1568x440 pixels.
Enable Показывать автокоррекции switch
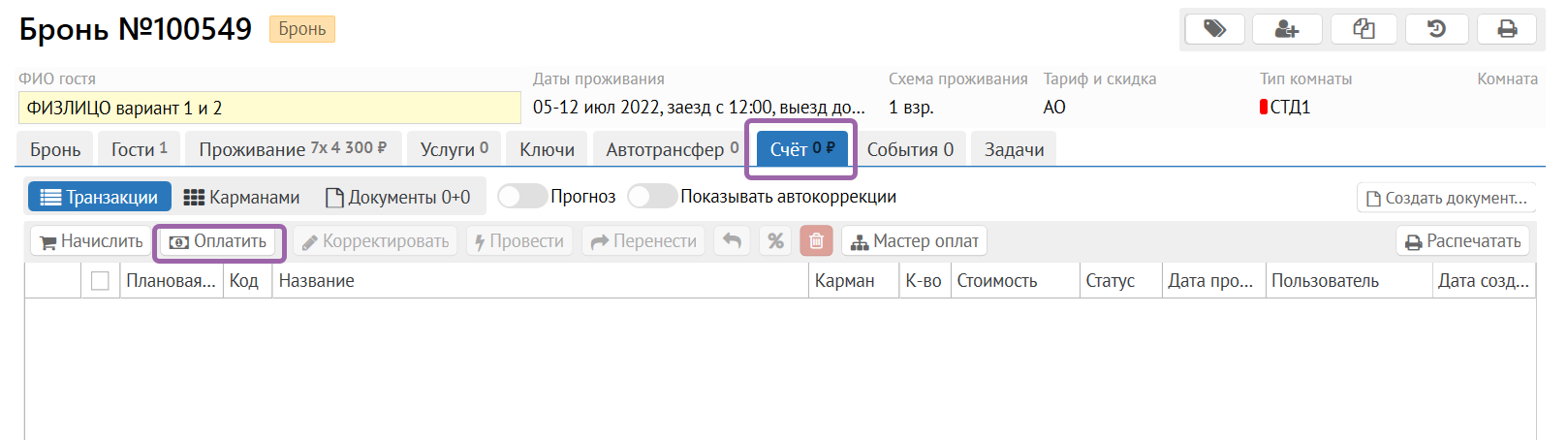click(x=651, y=197)
